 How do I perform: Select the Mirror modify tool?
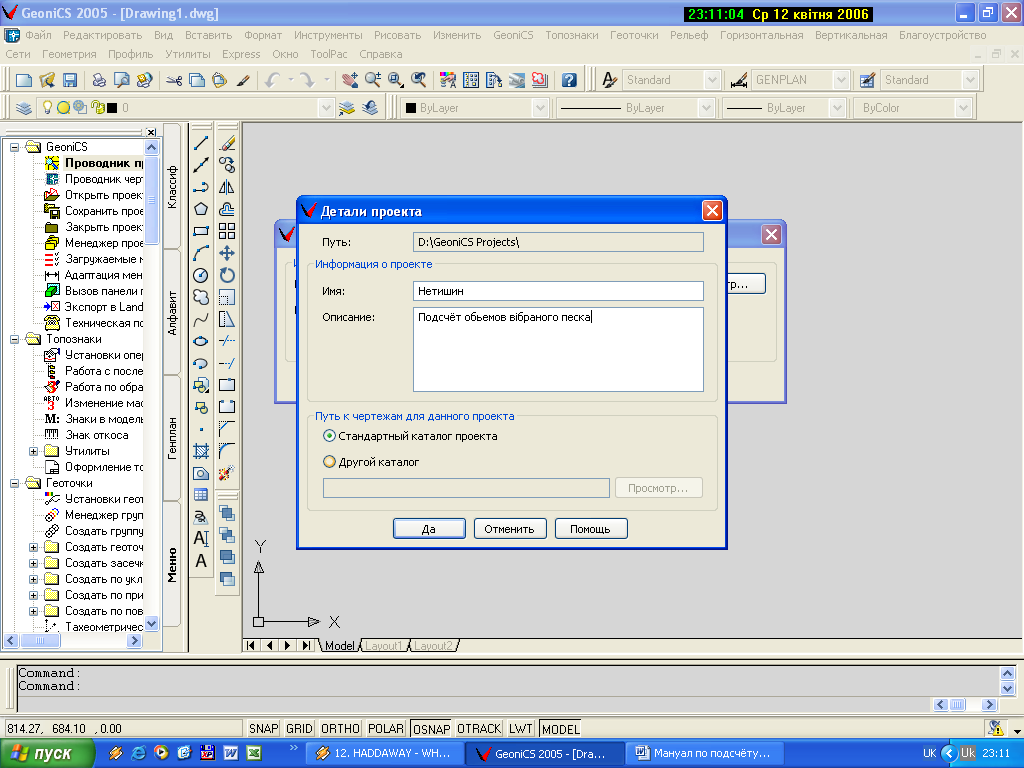coord(227,187)
